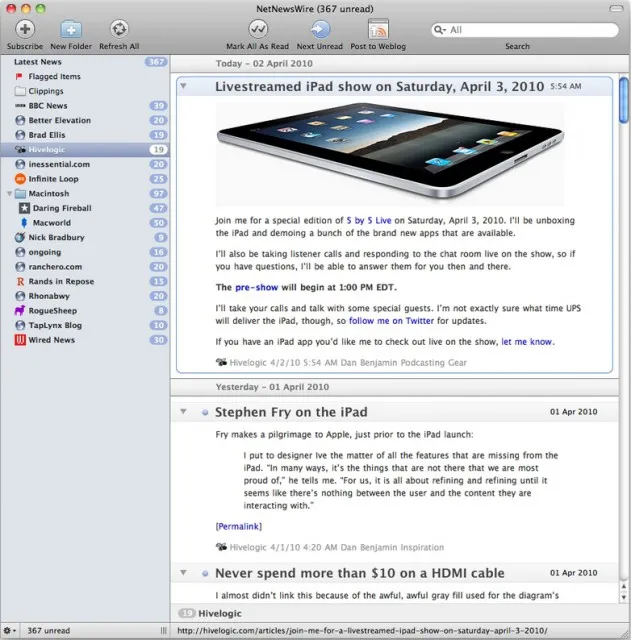Select the Rhonabwy feed
The width and height of the screenshot is (631, 640).
point(84,296)
